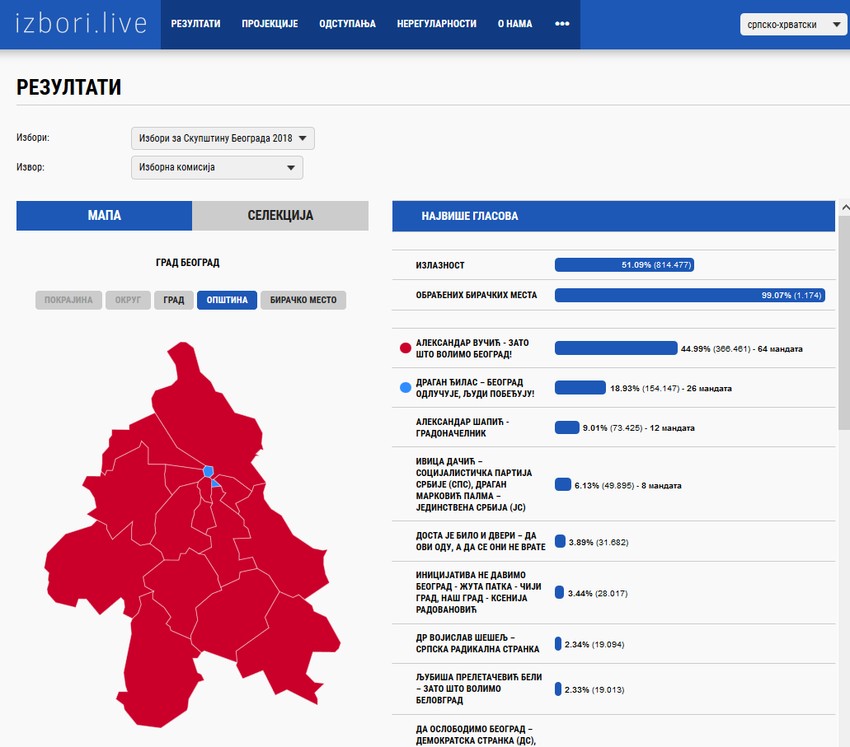Open the three-dot more menu
Image resolution: width=850 pixels, height=747 pixels.
coord(562,24)
